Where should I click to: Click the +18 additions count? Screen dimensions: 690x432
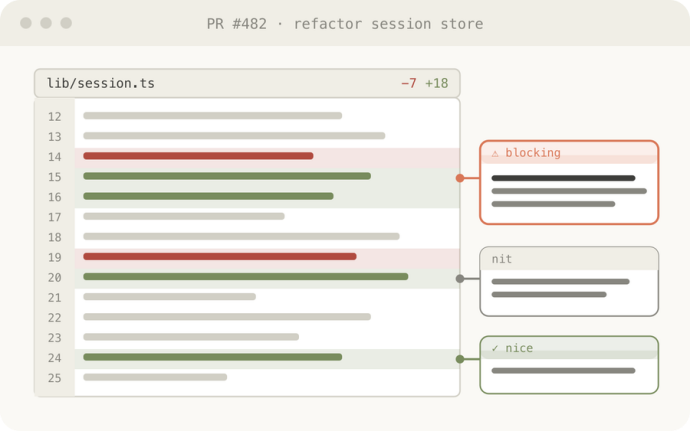(437, 83)
